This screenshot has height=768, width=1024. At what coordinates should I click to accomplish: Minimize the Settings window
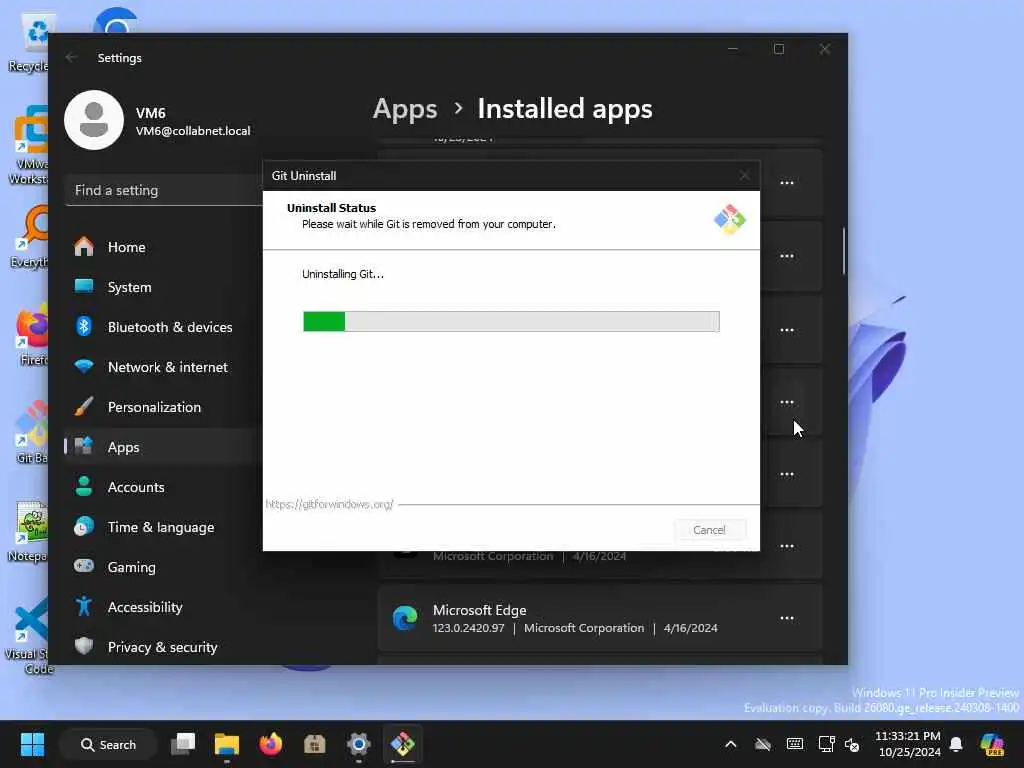click(x=733, y=49)
